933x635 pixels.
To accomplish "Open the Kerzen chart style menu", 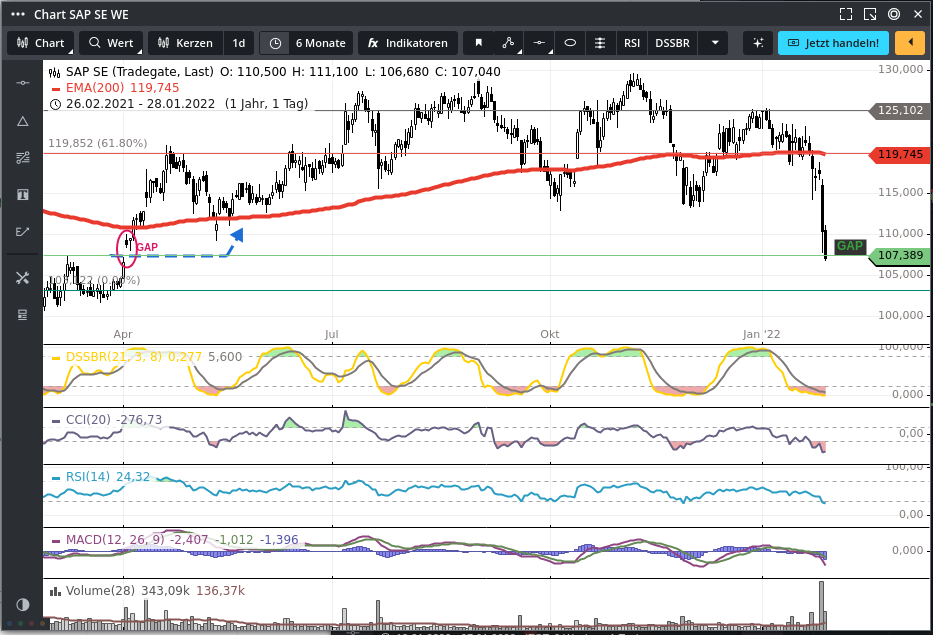I will click(185, 44).
